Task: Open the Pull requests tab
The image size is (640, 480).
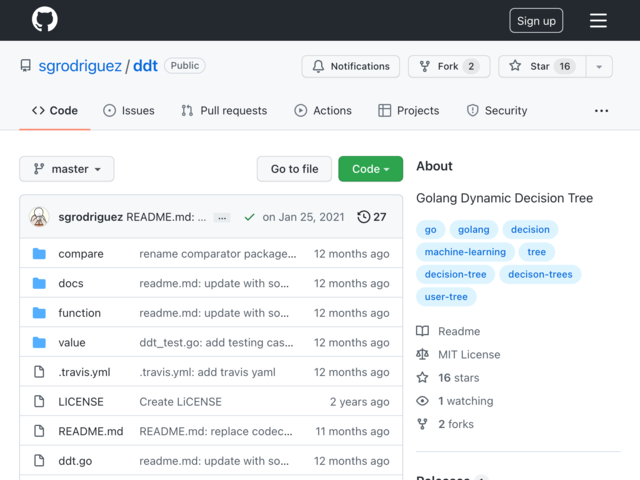Action: [224, 111]
